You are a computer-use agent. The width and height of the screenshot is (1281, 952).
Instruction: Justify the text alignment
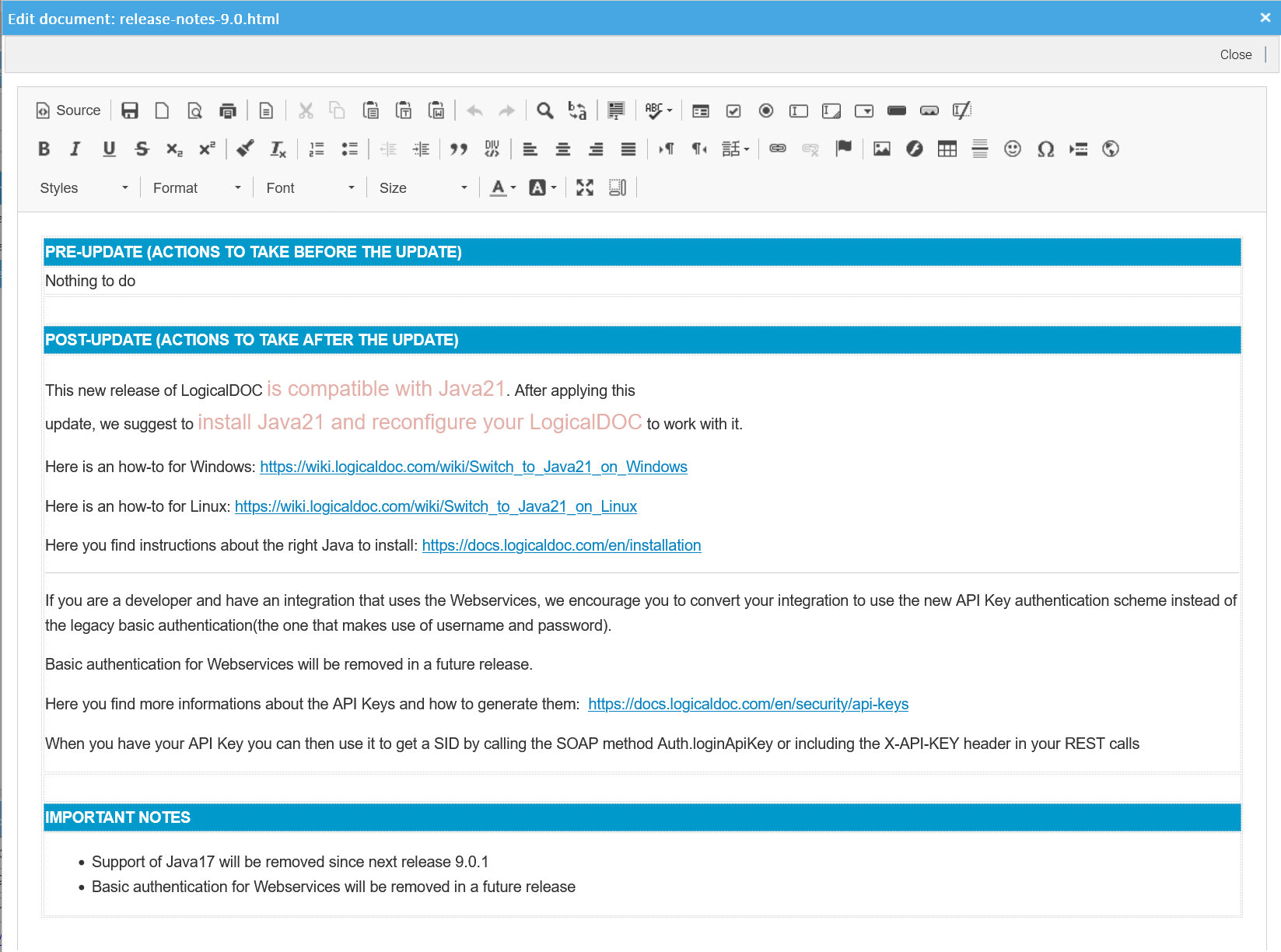pos(628,149)
